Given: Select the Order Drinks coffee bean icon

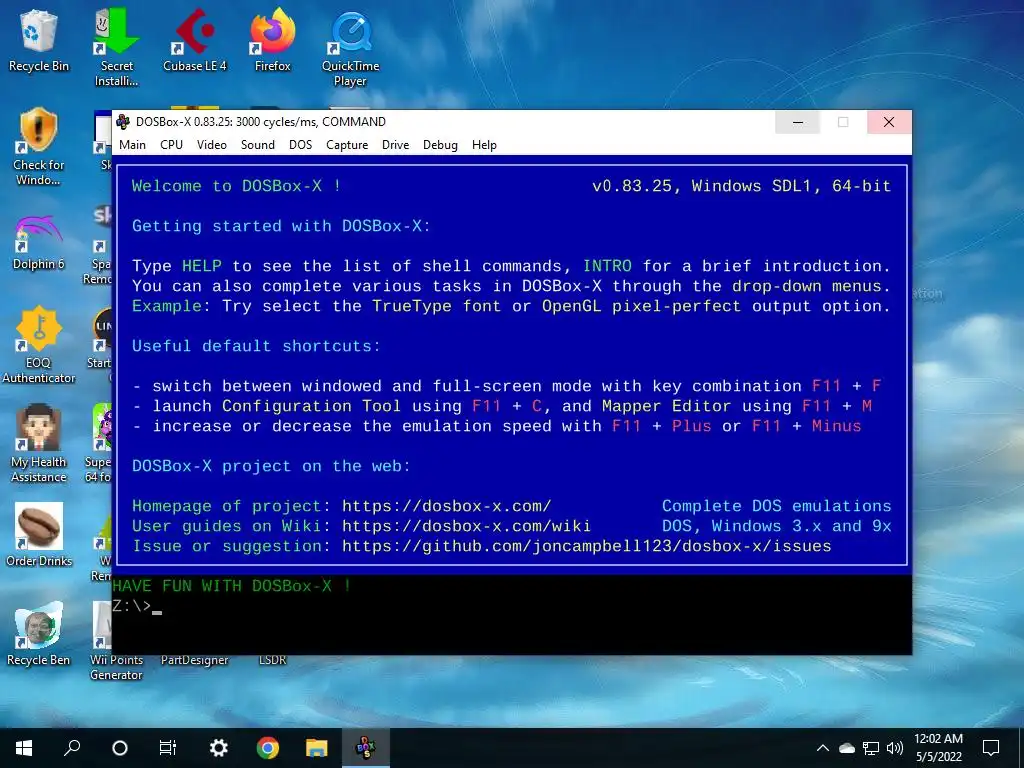Looking at the screenshot, I should [39, 535].
